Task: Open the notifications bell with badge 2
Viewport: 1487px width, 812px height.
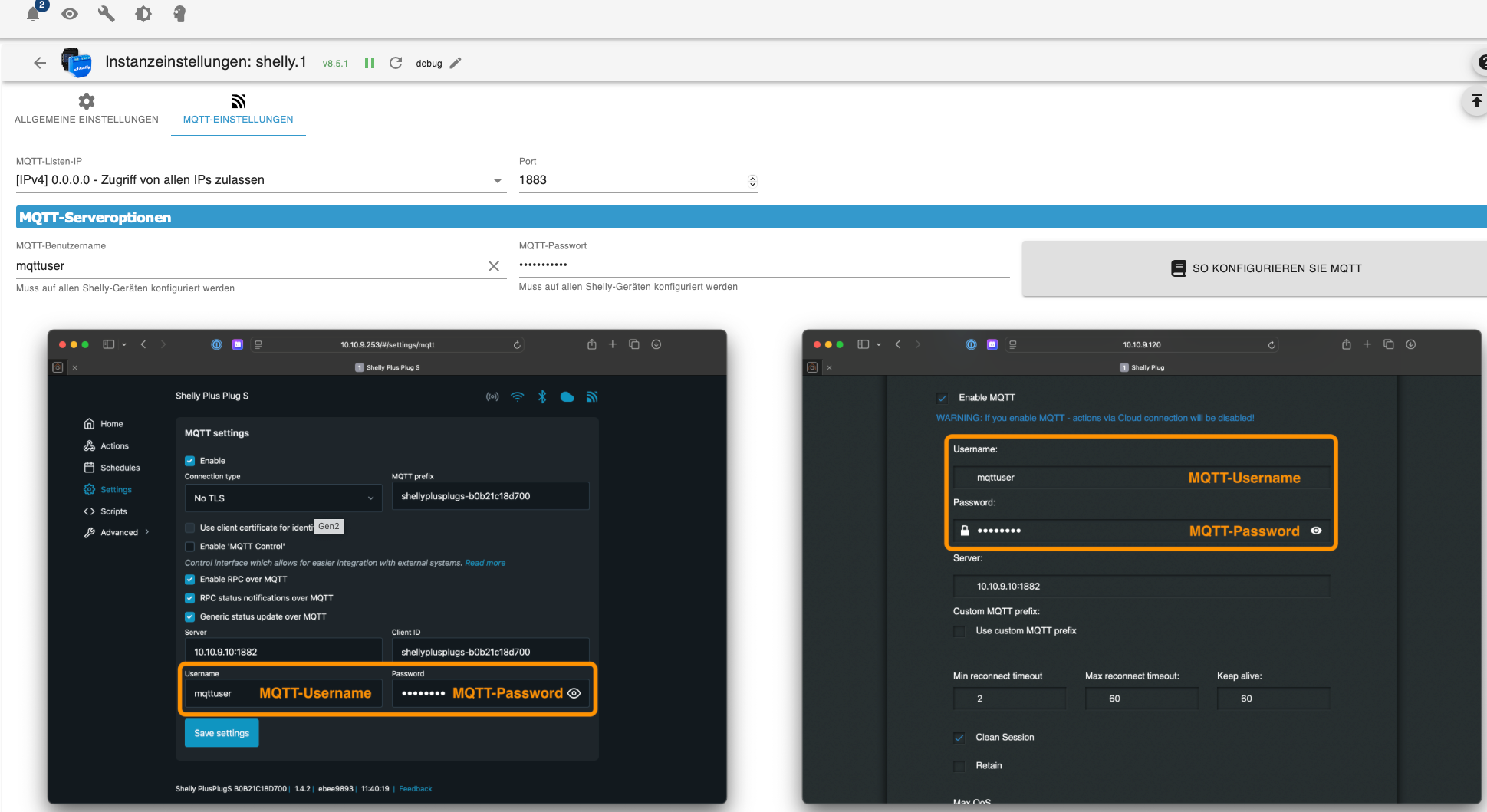Action: click(x=34, y=13)
